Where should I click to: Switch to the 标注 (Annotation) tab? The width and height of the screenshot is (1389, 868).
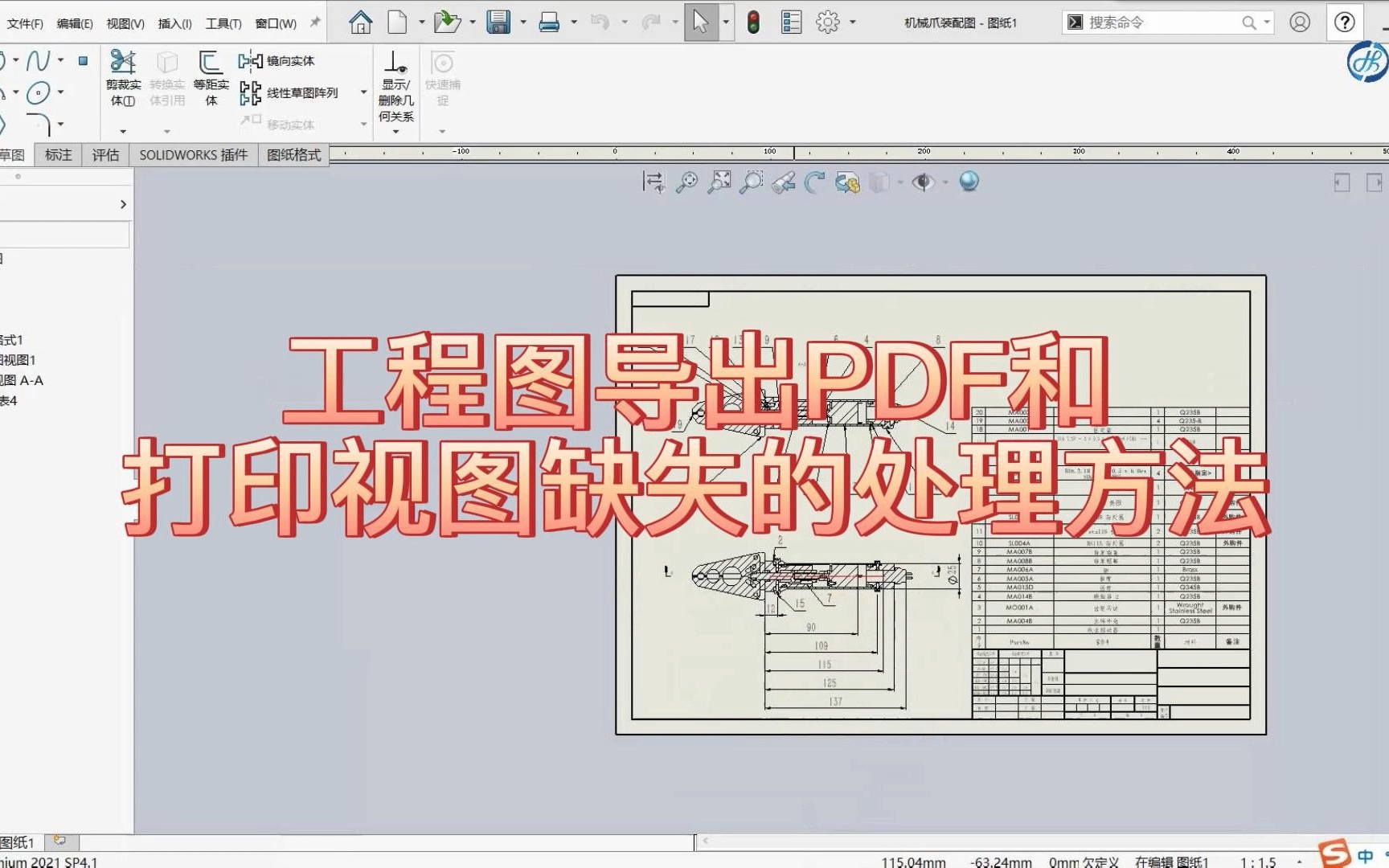[x=57, y=154]
